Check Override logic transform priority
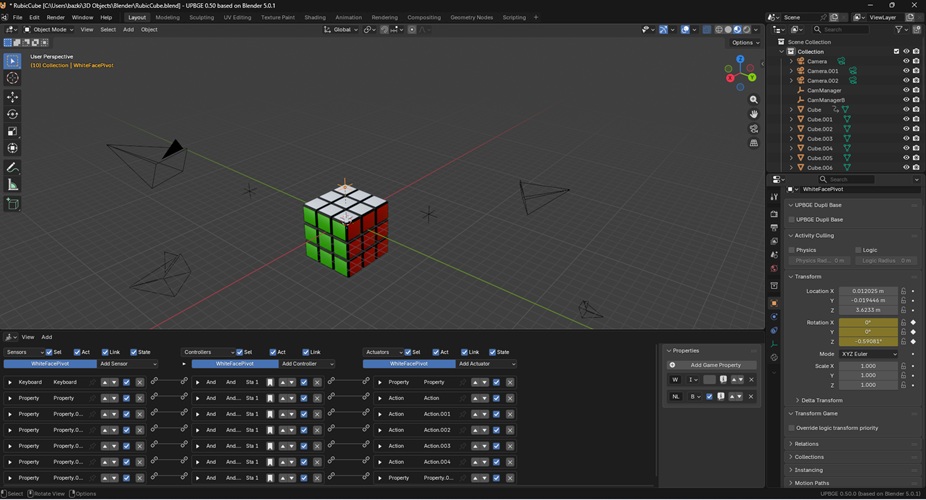 [792, 428]
